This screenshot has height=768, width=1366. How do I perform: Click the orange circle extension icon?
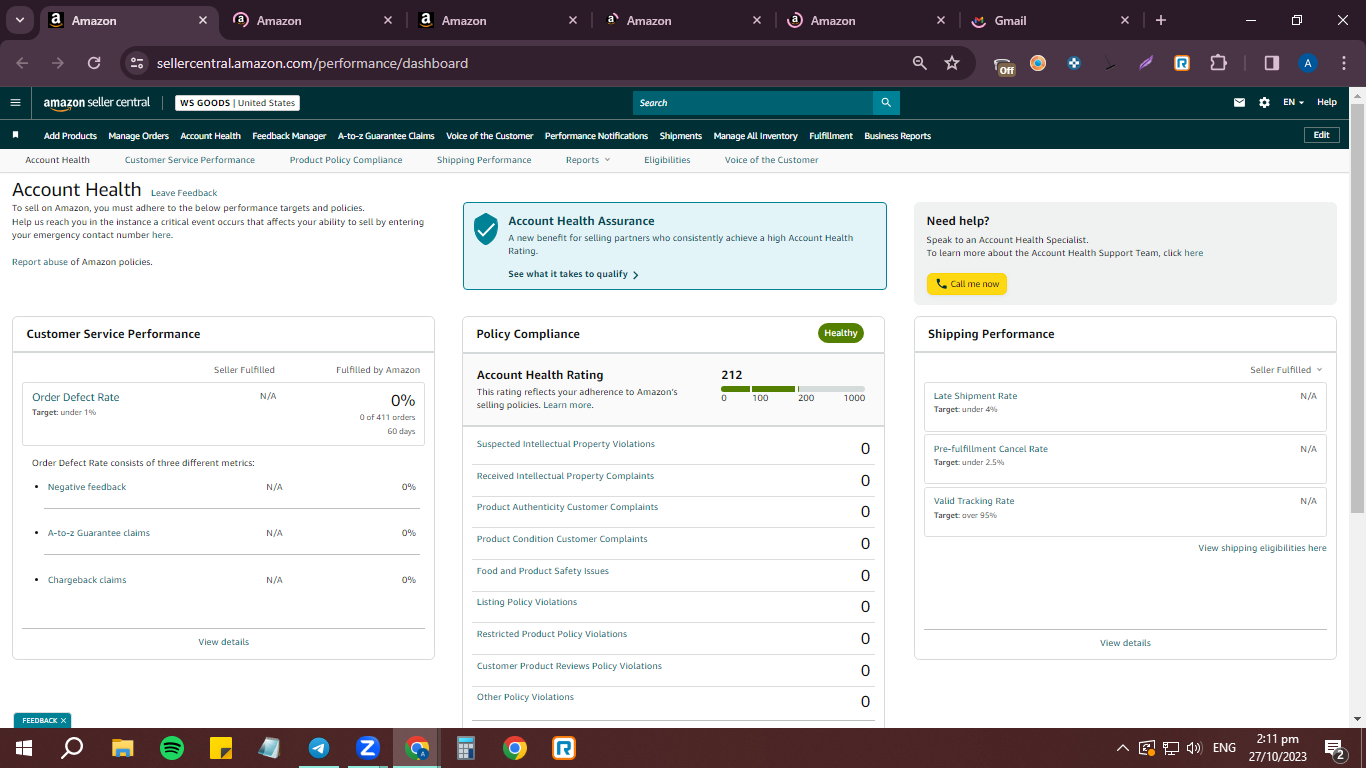pos(1038,63)
